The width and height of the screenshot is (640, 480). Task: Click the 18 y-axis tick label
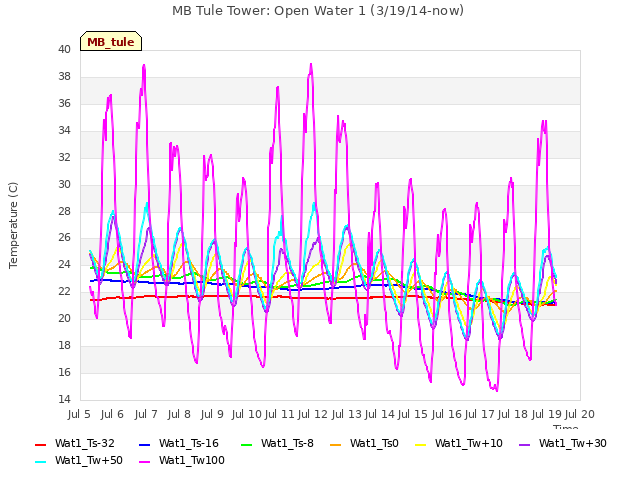(64, 345)
